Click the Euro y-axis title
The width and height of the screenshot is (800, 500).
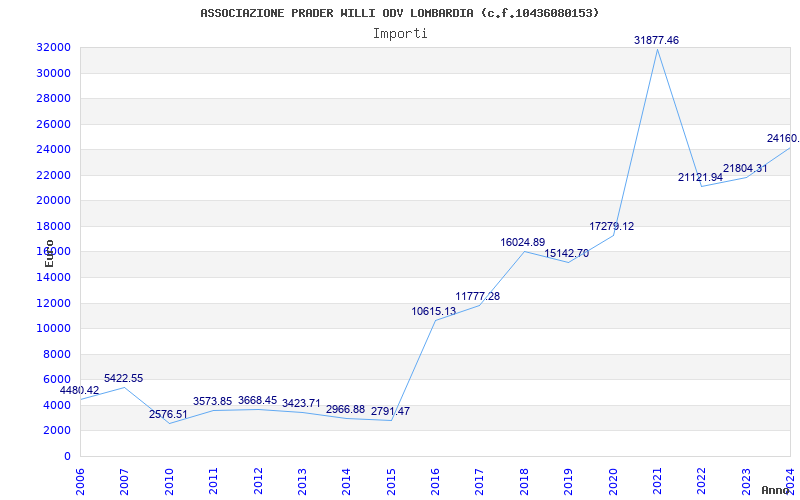pos(49,253)
